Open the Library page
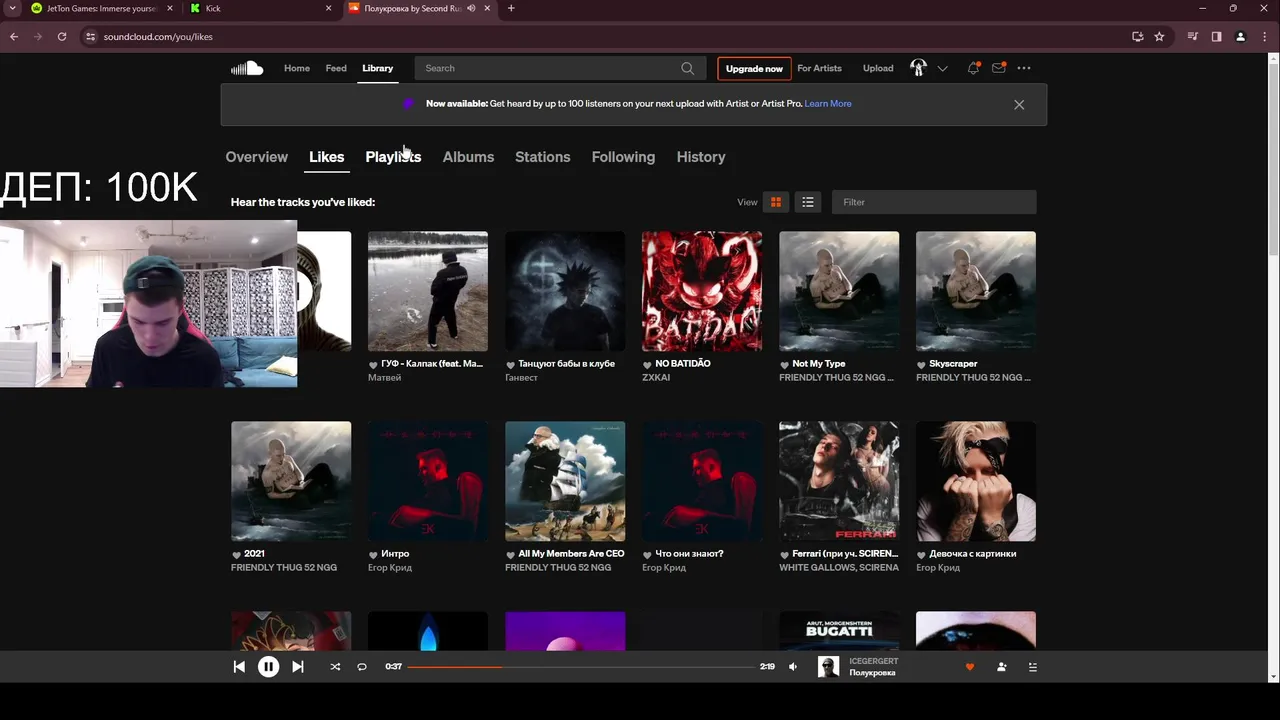The image size is (1280, 720). click(x=377, y=68)
